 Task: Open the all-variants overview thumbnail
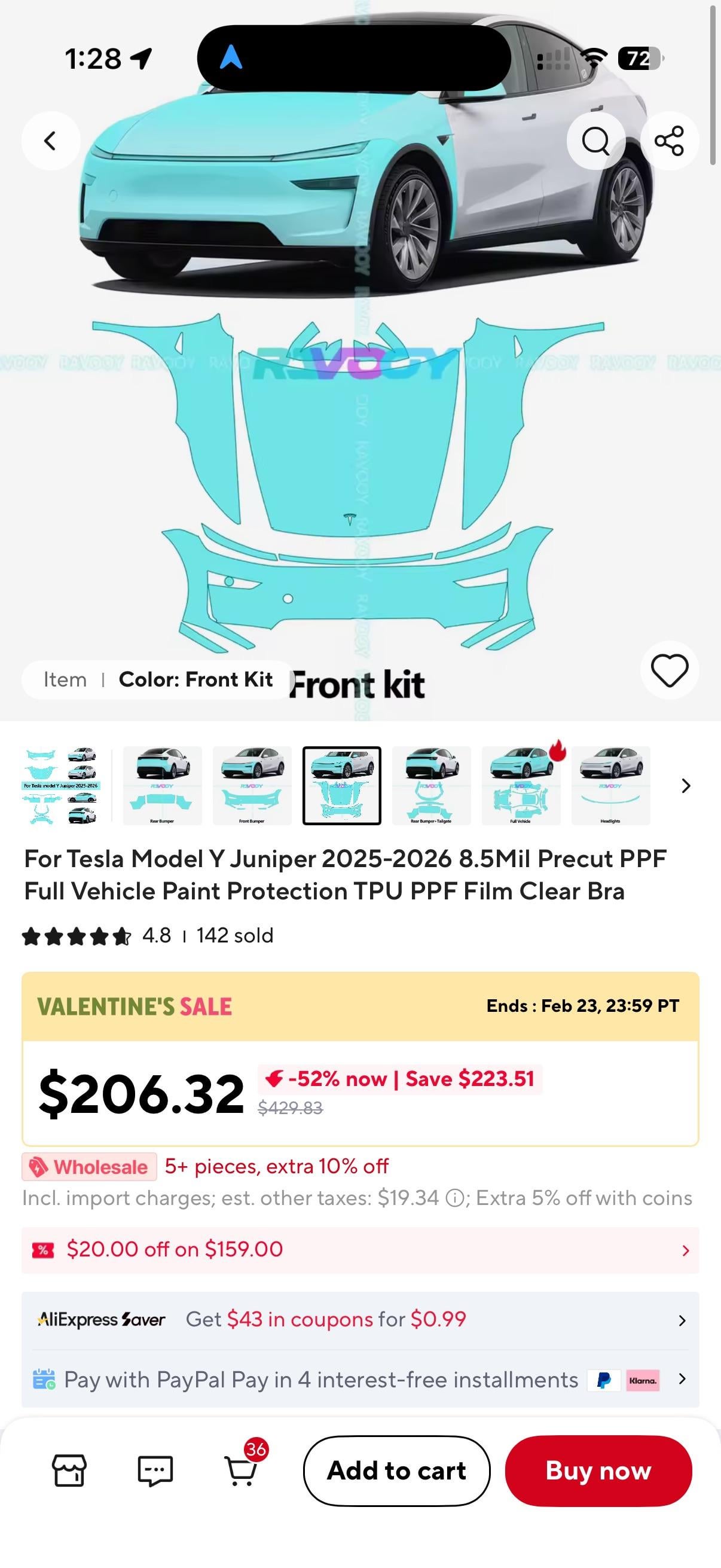pos(60,785)
